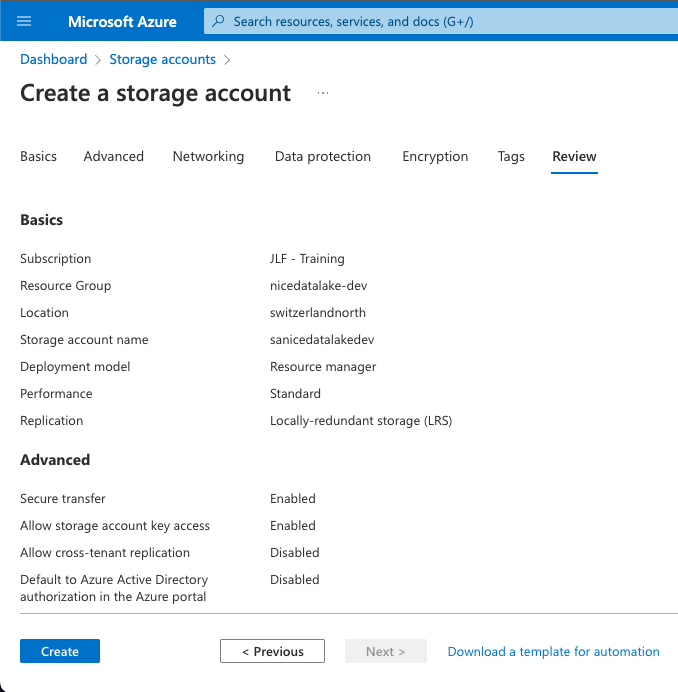Select the location value switzerlandnorth
Image resolution: width=678 pixels, height=692 pixels.
point(318,312)
